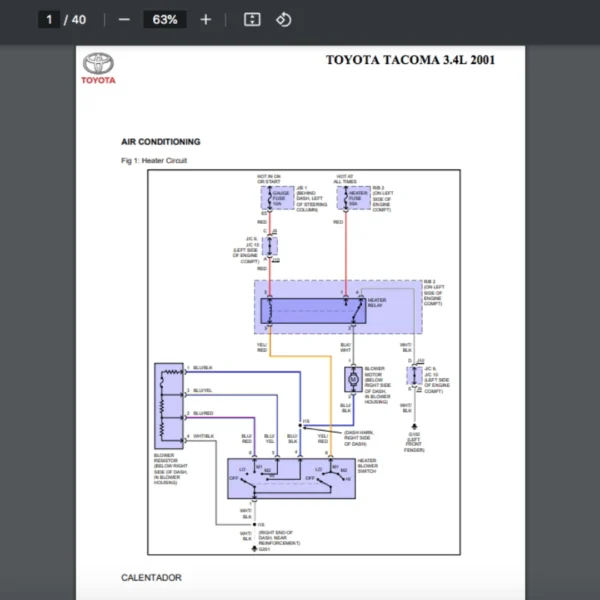Click the 'Fig 1: Heater Circuit' caption

coord(154,160)
